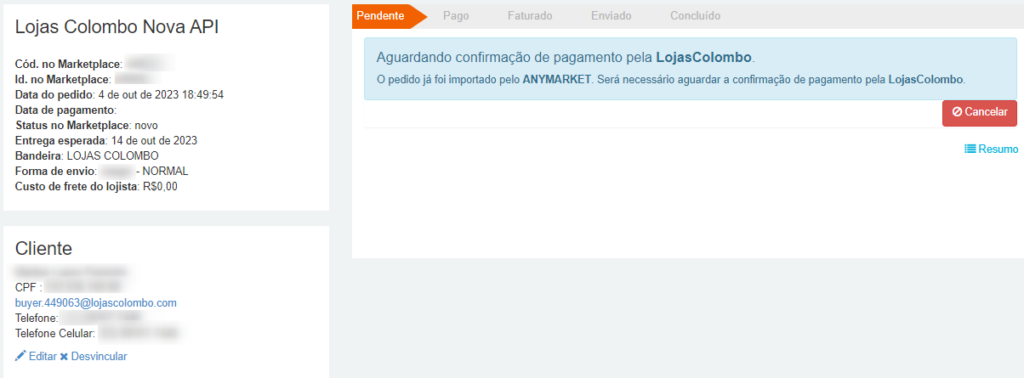Viewport: 1024px width, 378px height.
Task: Select the Enviado status step
Action: pos(611,16)
